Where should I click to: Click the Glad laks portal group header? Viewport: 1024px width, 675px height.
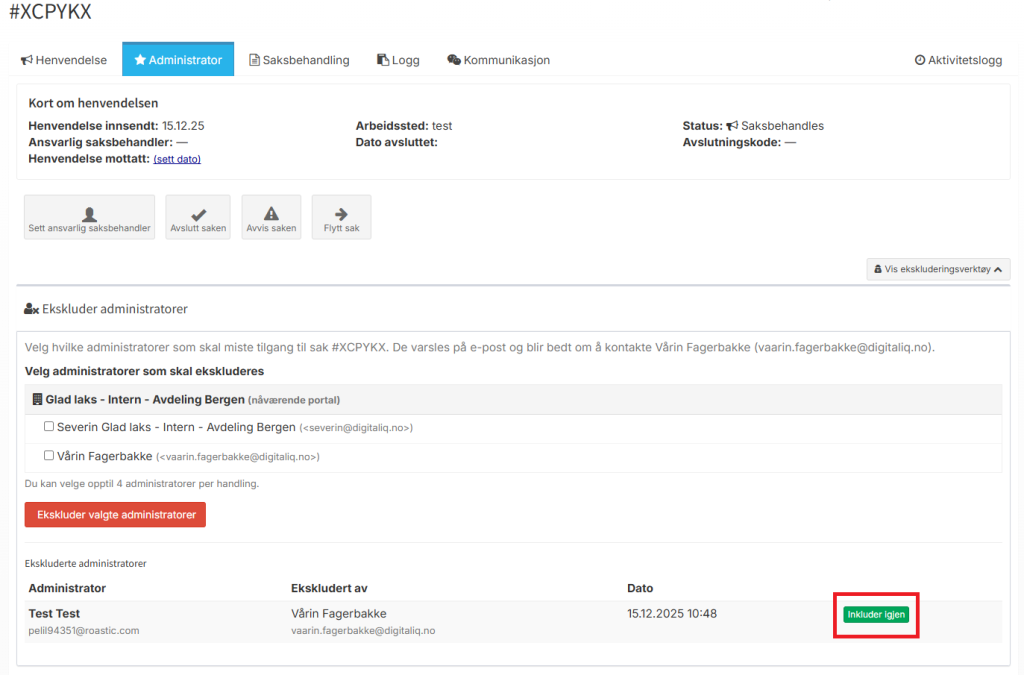pyautogui.click(x=144, y=400)
